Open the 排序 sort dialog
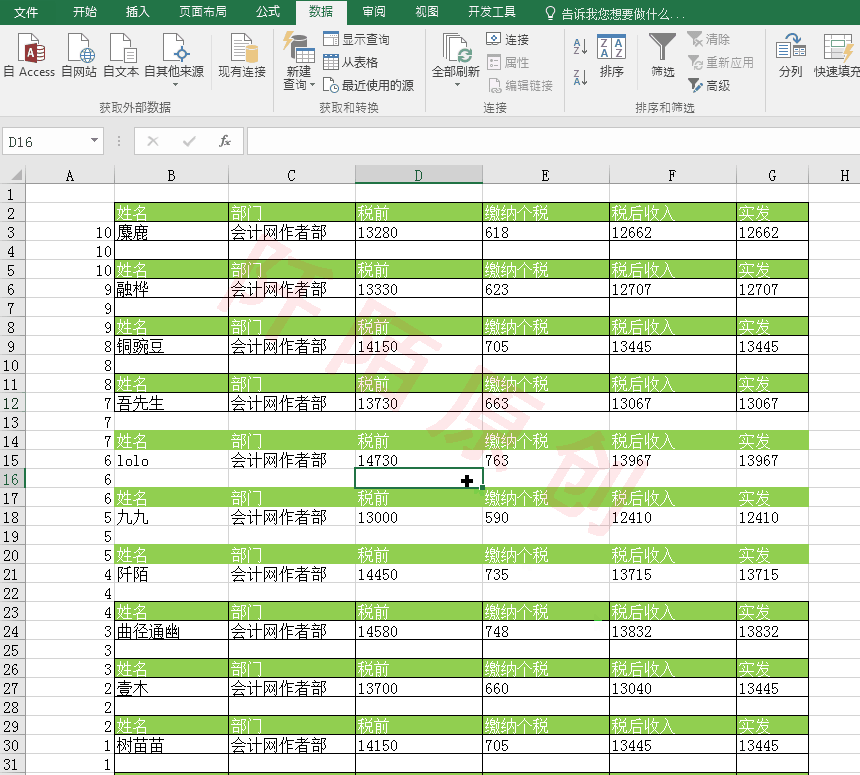 [612, 55]
